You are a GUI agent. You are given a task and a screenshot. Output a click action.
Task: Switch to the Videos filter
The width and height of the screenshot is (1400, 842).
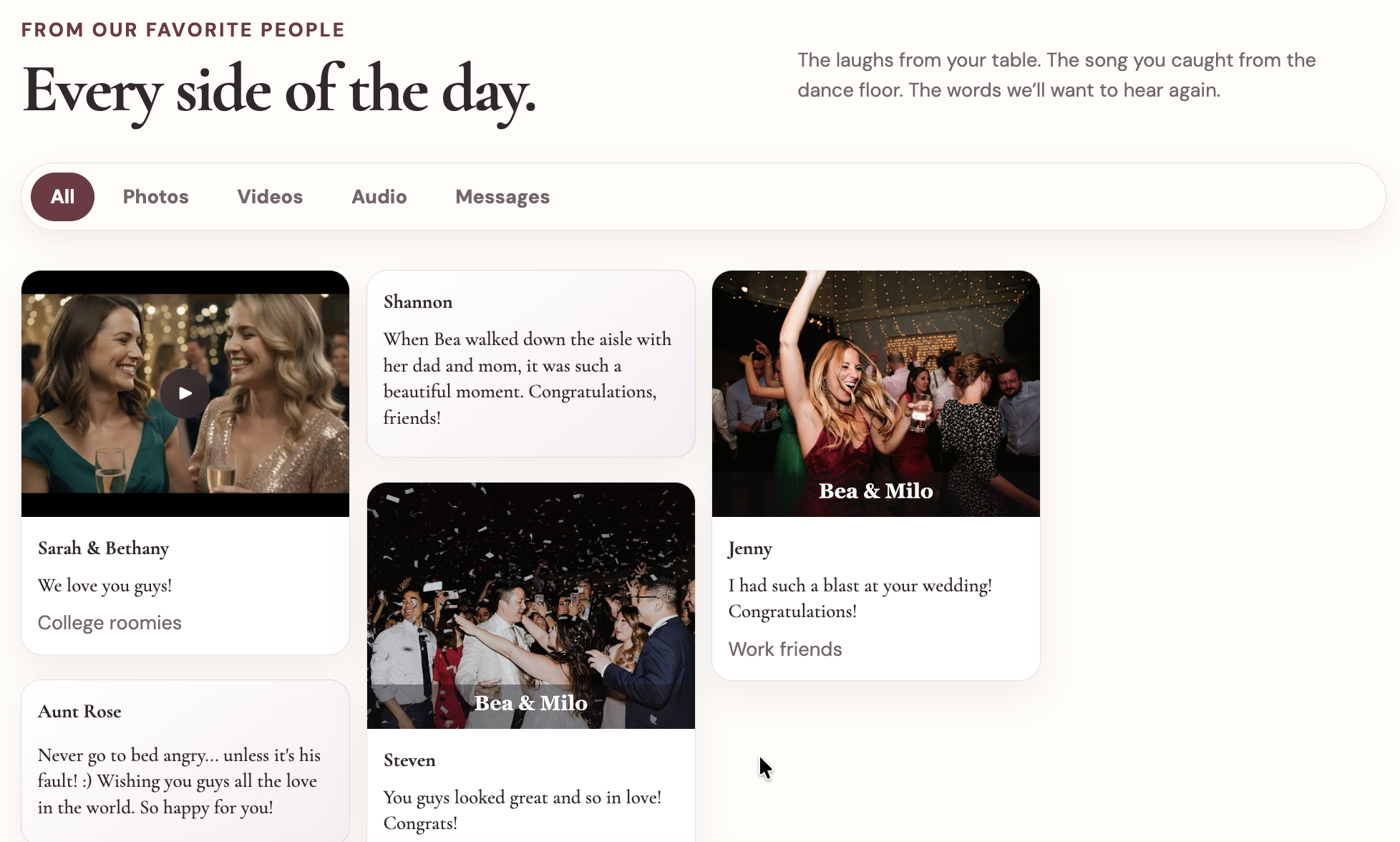pyautogui.click(x=270, y=197)
